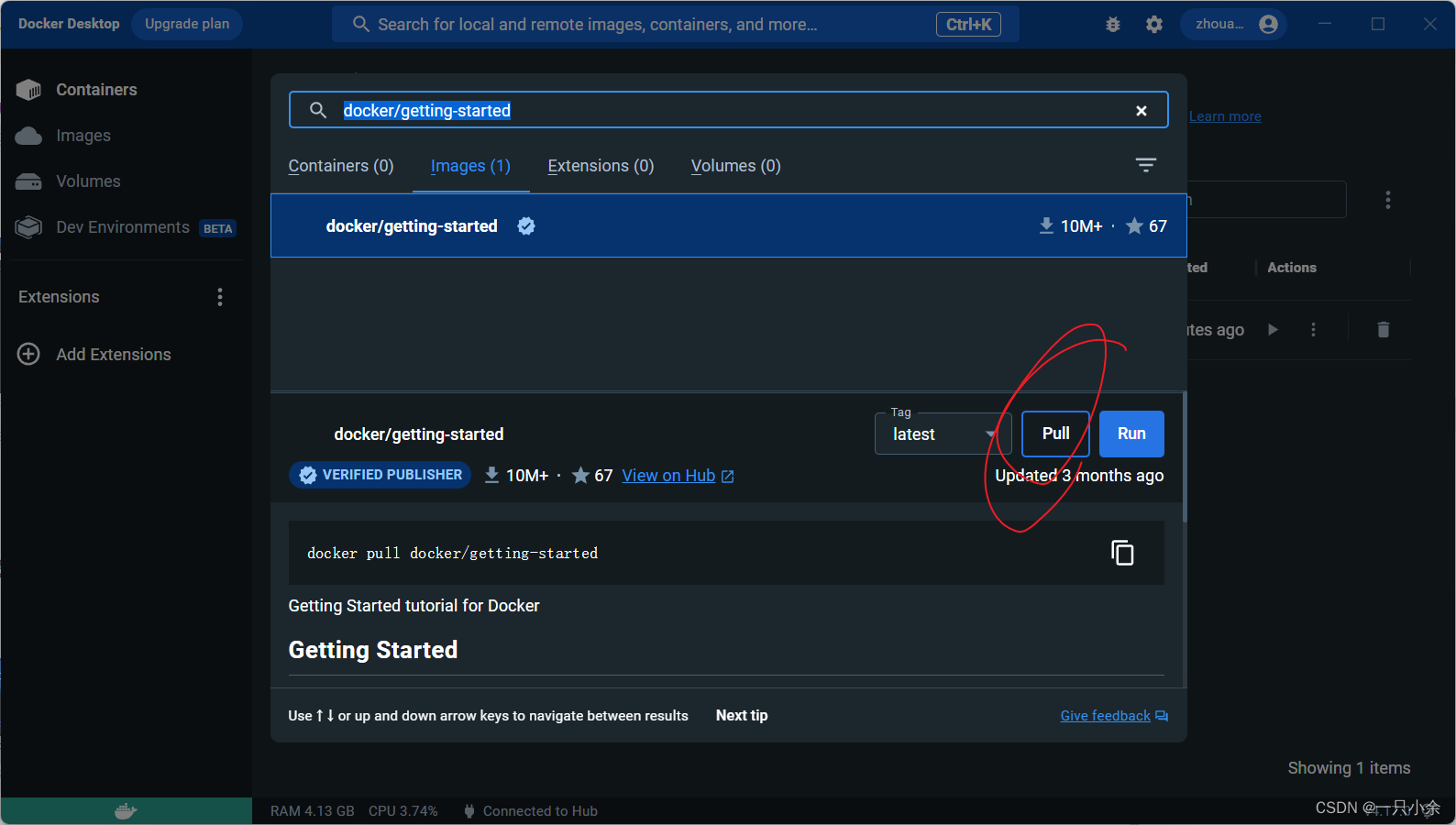Switch to the Containers (0) tab

tap(340, 166)
